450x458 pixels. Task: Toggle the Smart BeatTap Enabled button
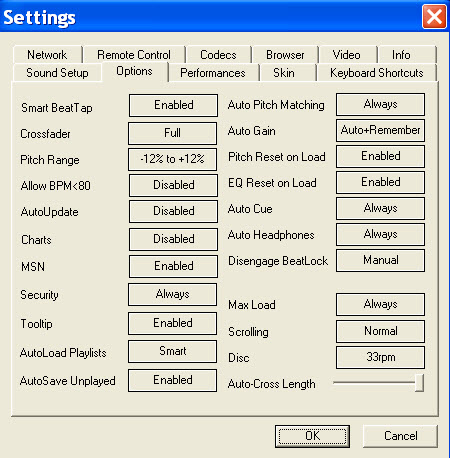(x=173, y=105)
